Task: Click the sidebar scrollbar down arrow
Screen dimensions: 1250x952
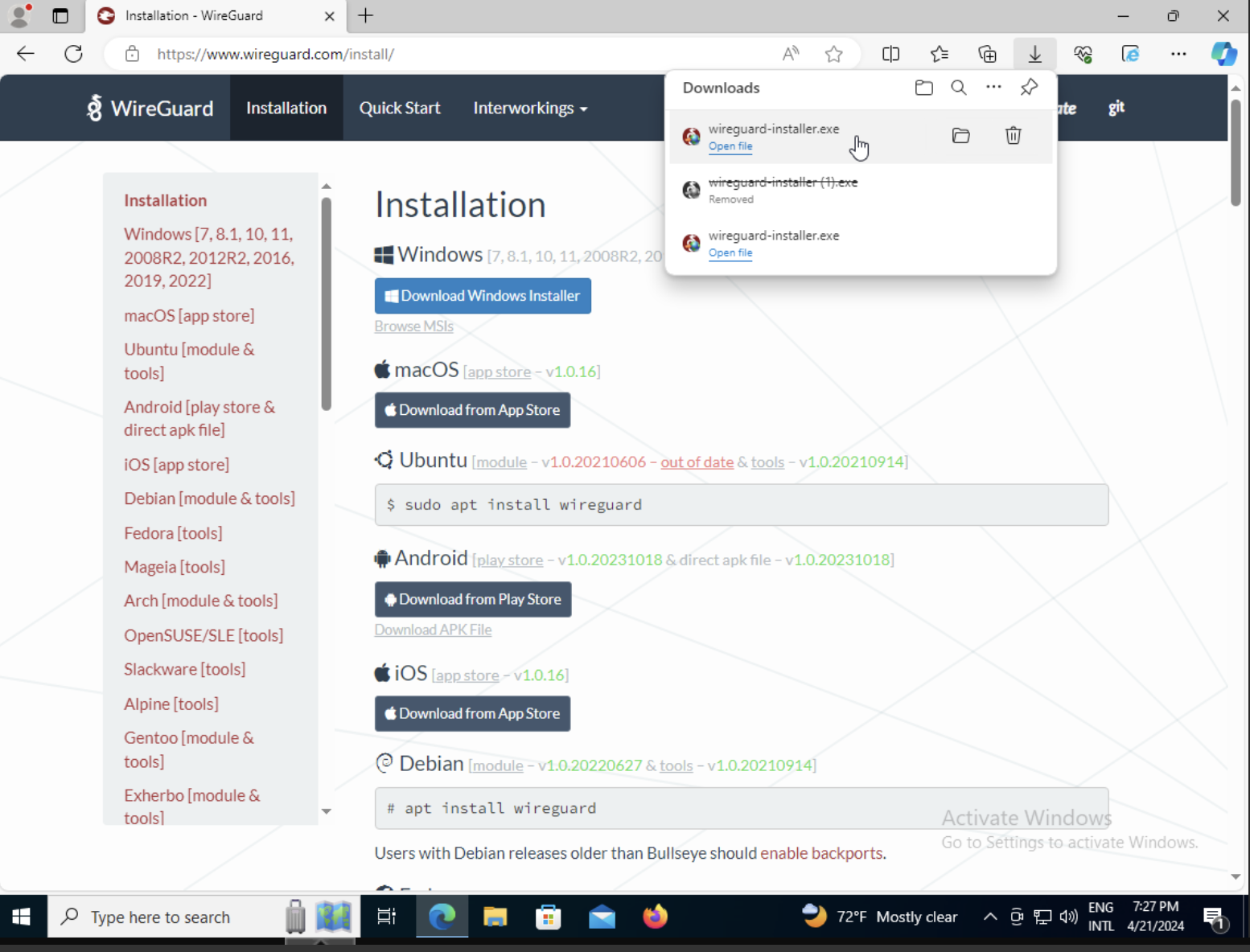Action: click(326, 811)
